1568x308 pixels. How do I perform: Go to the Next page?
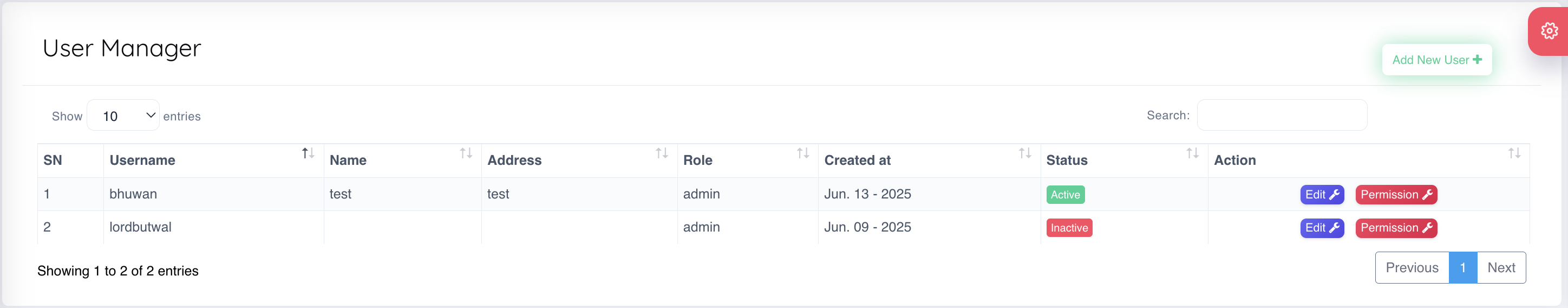(1501, 268)
